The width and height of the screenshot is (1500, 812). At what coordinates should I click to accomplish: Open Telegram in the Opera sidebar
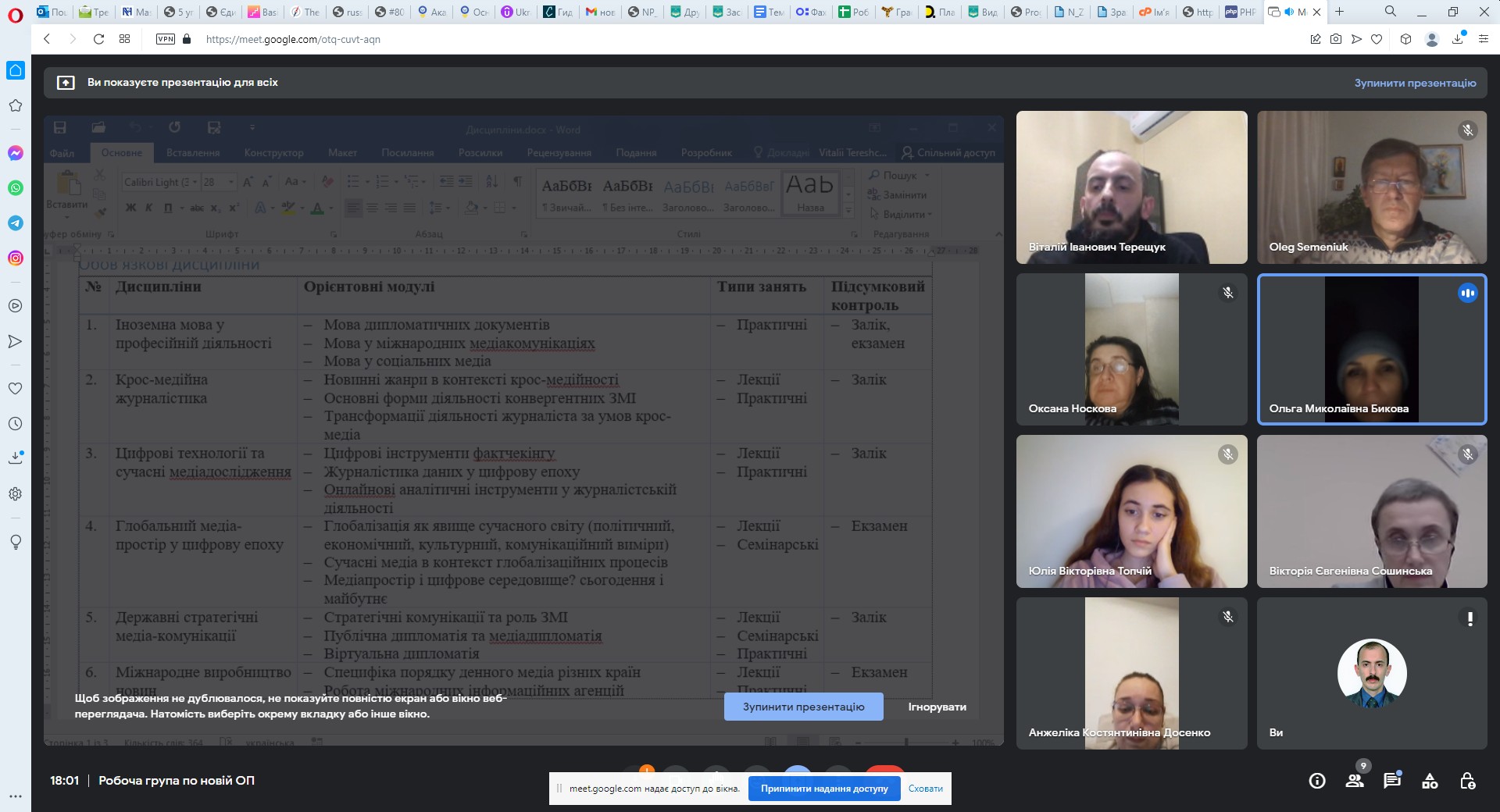pyautogui.click(x=16, y=223)
